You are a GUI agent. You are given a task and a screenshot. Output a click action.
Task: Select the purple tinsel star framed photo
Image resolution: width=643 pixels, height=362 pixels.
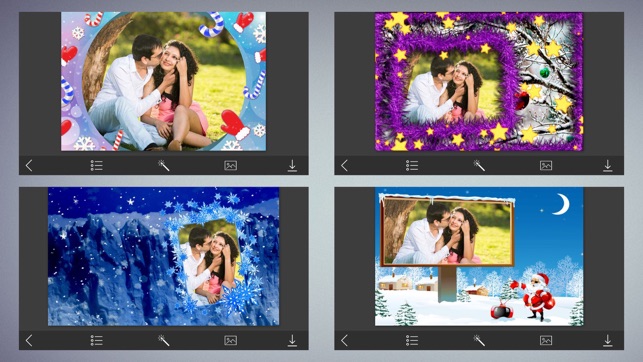coord(479,81)
